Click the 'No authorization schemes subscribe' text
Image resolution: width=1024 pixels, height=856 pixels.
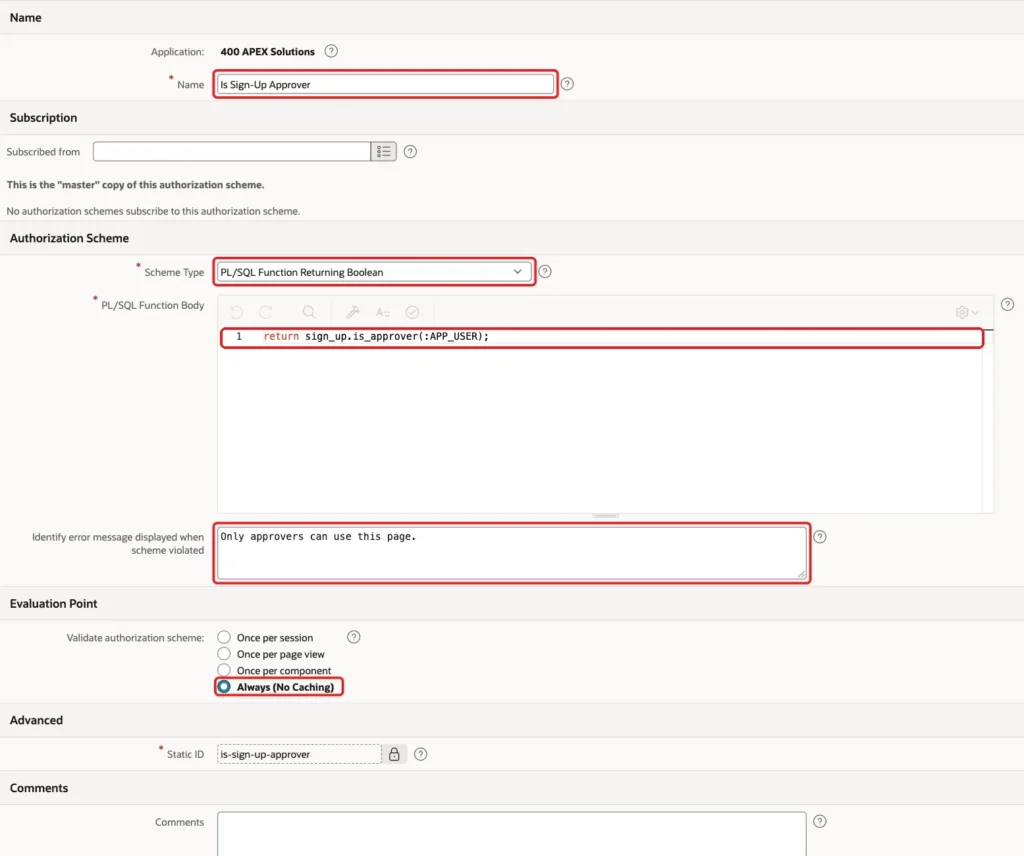(x=153, y=212)
